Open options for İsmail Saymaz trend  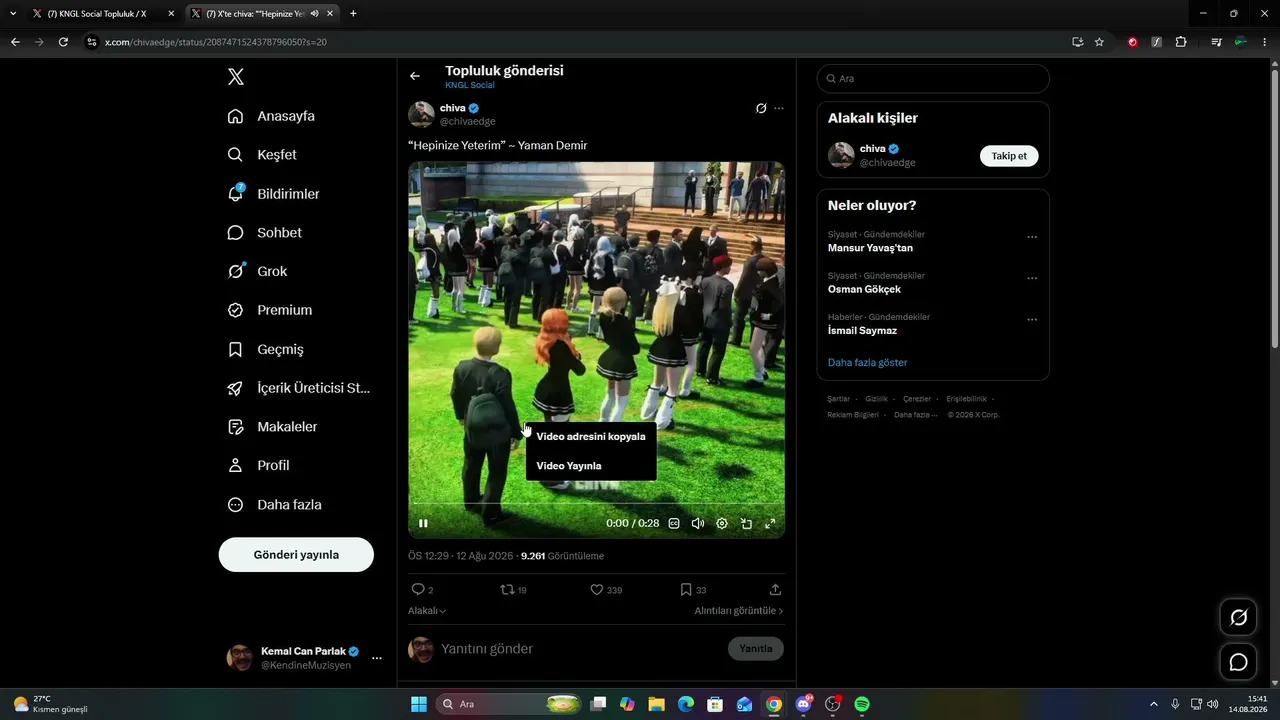pos(1032,320)
